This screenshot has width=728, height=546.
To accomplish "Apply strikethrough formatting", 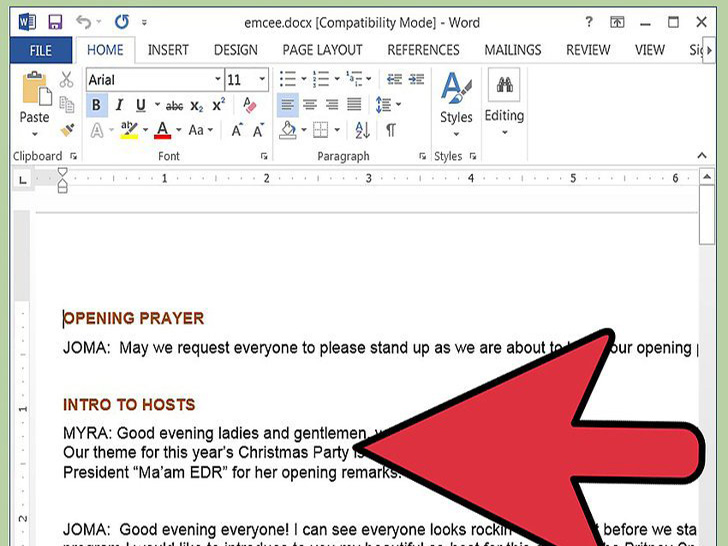I will coord(174,106).
